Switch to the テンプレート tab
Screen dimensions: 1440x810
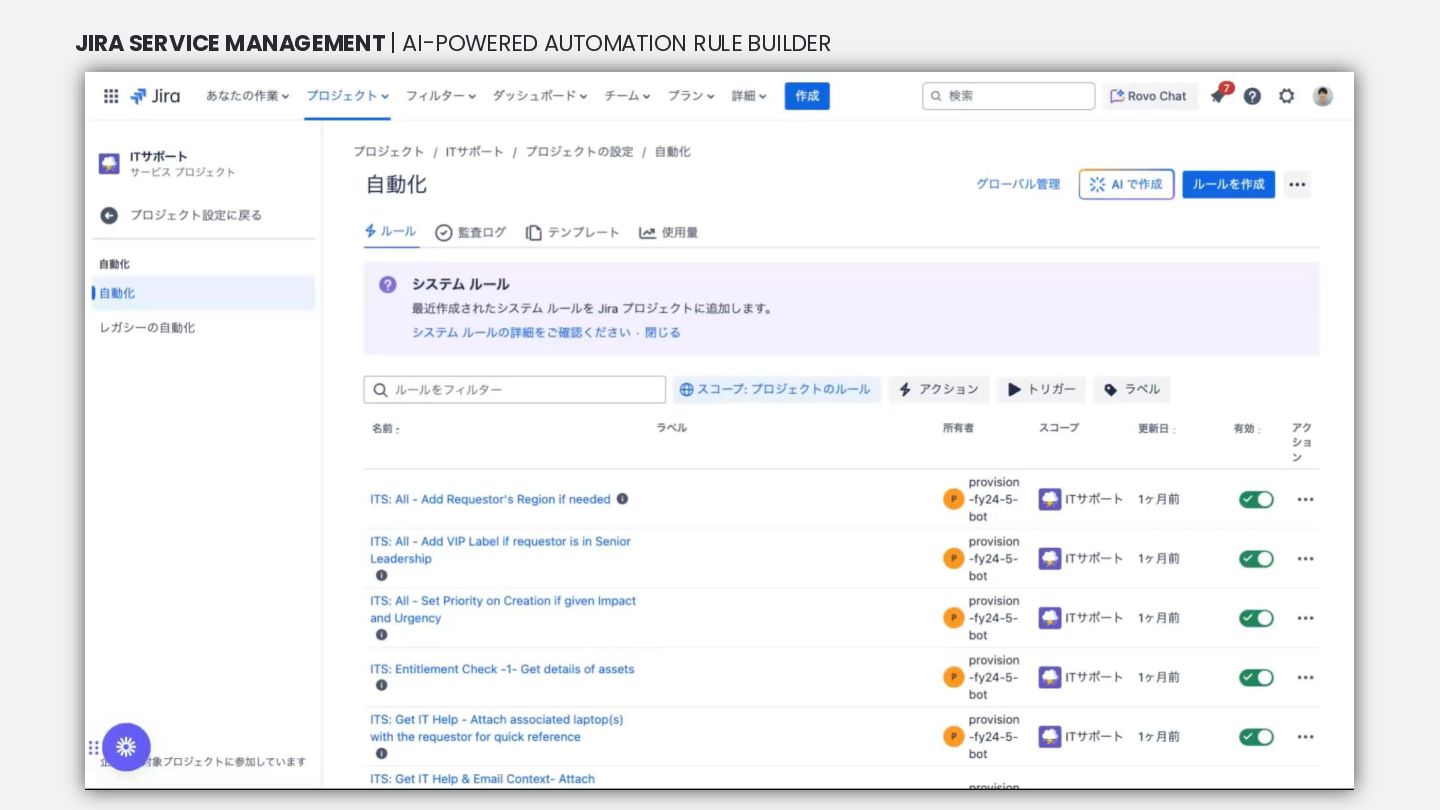coord(573,232)
